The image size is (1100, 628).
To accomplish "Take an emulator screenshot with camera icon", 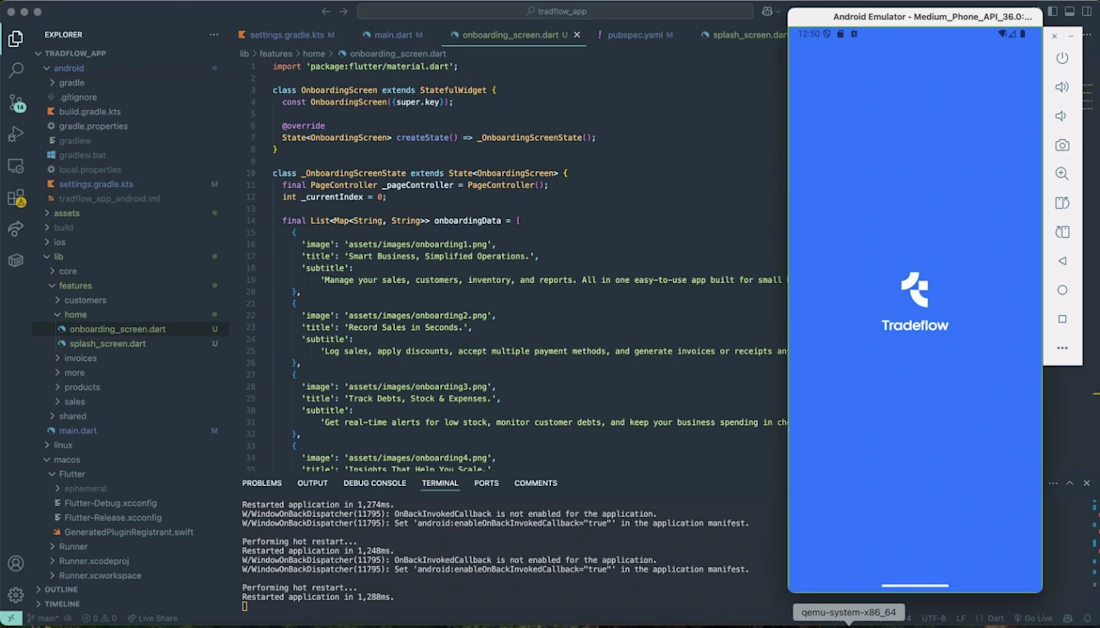I will click(x=1062, y=145).
